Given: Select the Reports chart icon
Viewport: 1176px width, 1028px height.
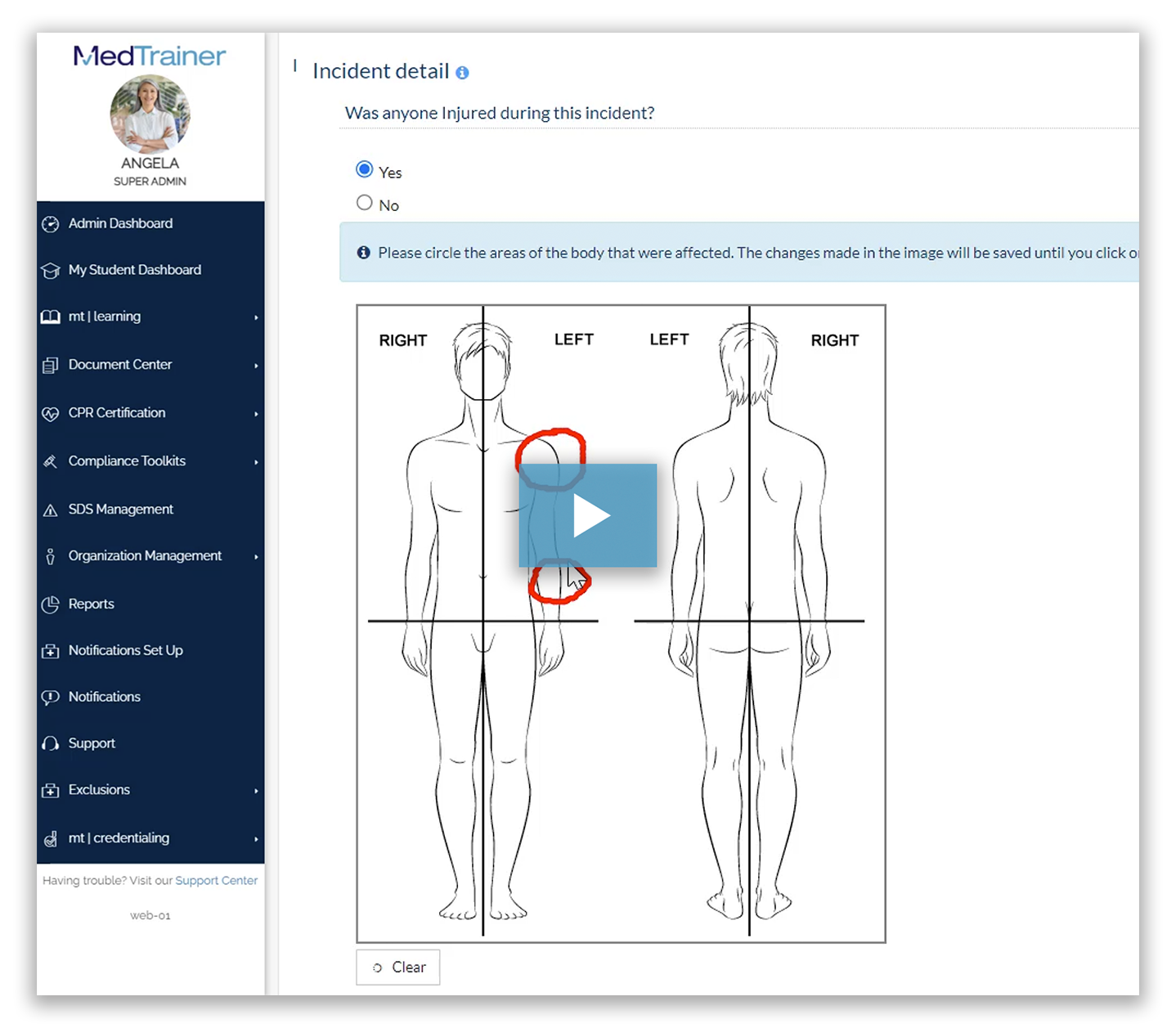Looking at the screenshot, I should pos(51,604).
